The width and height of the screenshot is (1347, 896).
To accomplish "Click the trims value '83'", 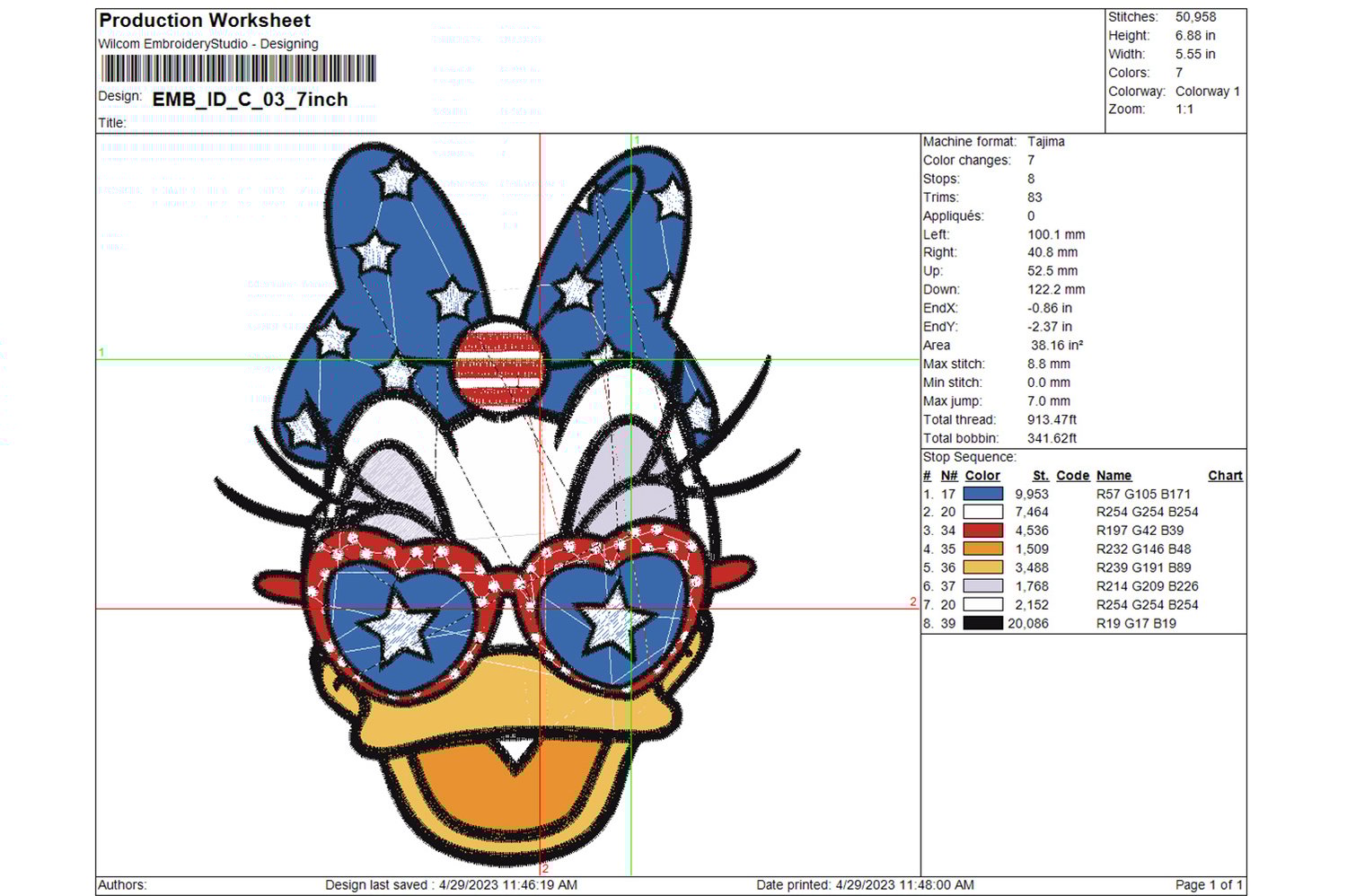I will tap(1034, 198).
